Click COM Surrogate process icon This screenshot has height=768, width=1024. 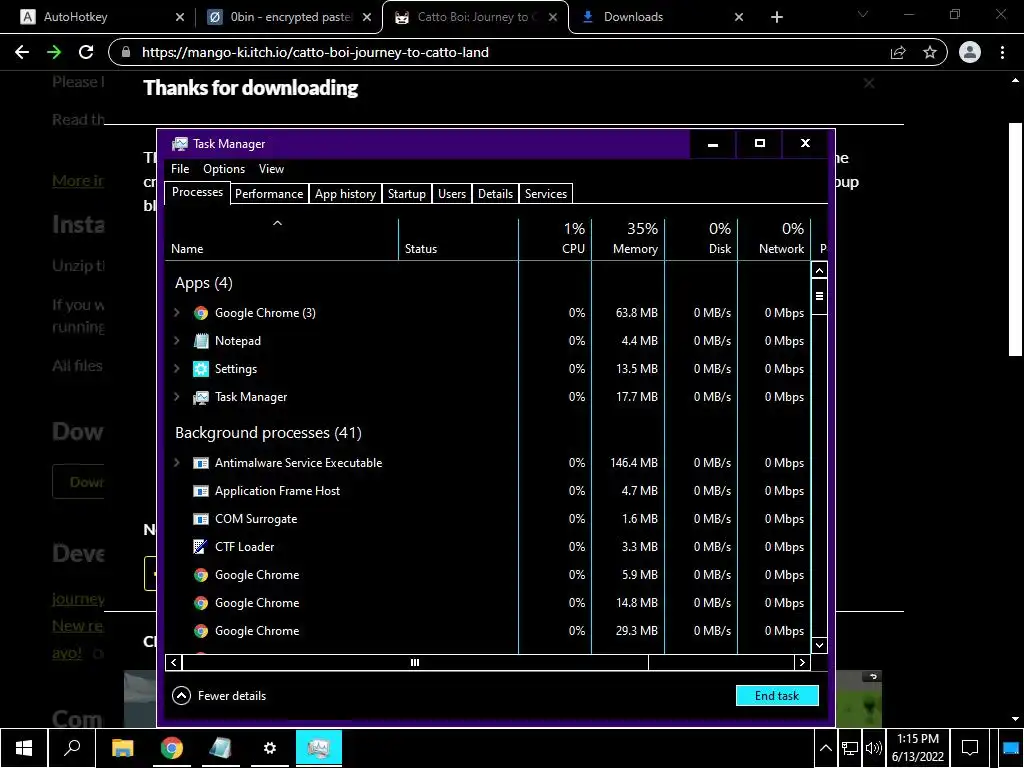[x=200, y=519]
